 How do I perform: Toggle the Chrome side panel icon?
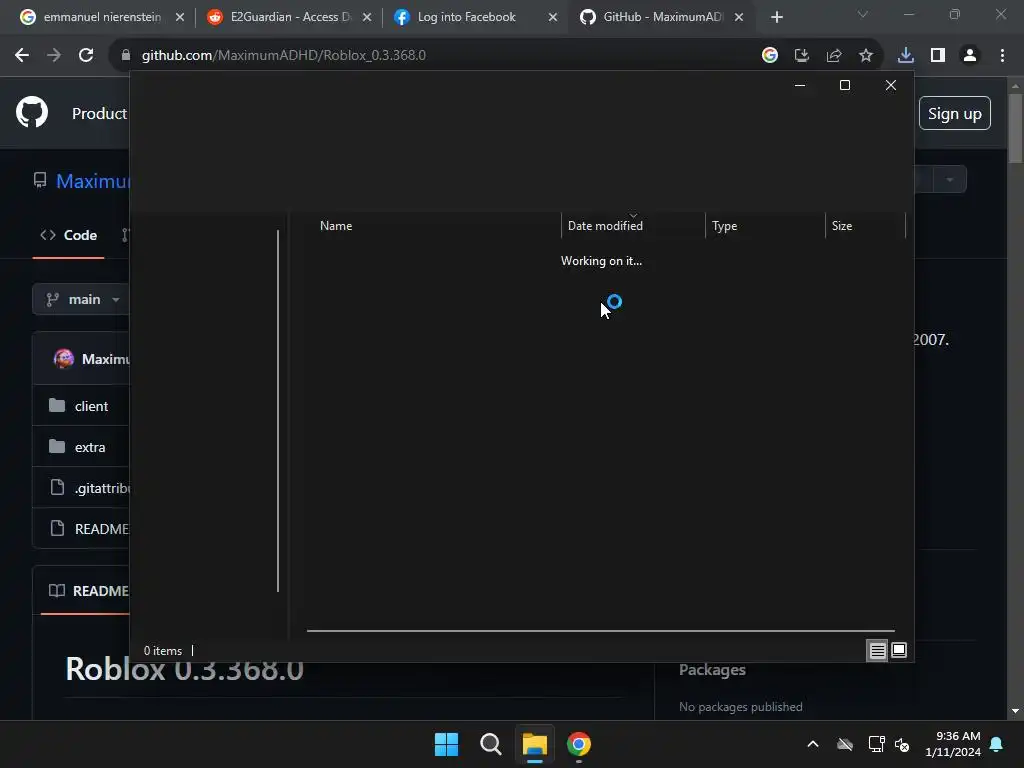(938, 56)
